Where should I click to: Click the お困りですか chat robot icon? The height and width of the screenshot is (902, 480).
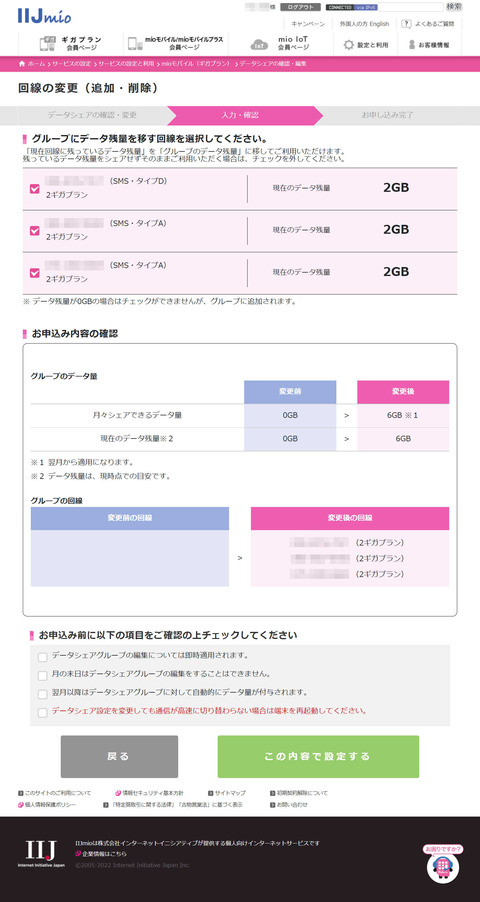[x=443, y=863]
